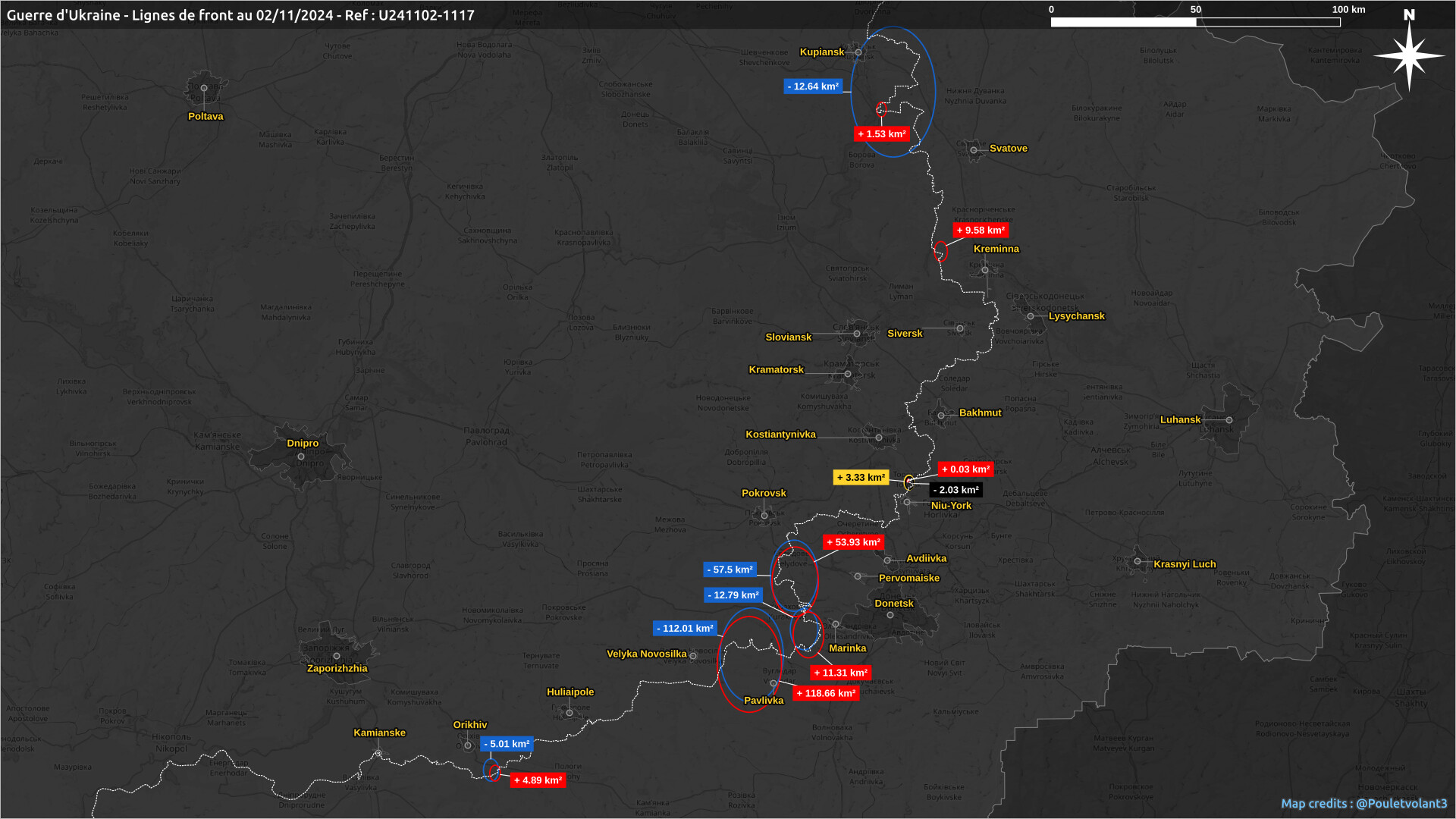Viewport: 1456px width, 819px height.
Task: Click the Zaporizhzhia city marker dot
Action: (337, 657)
